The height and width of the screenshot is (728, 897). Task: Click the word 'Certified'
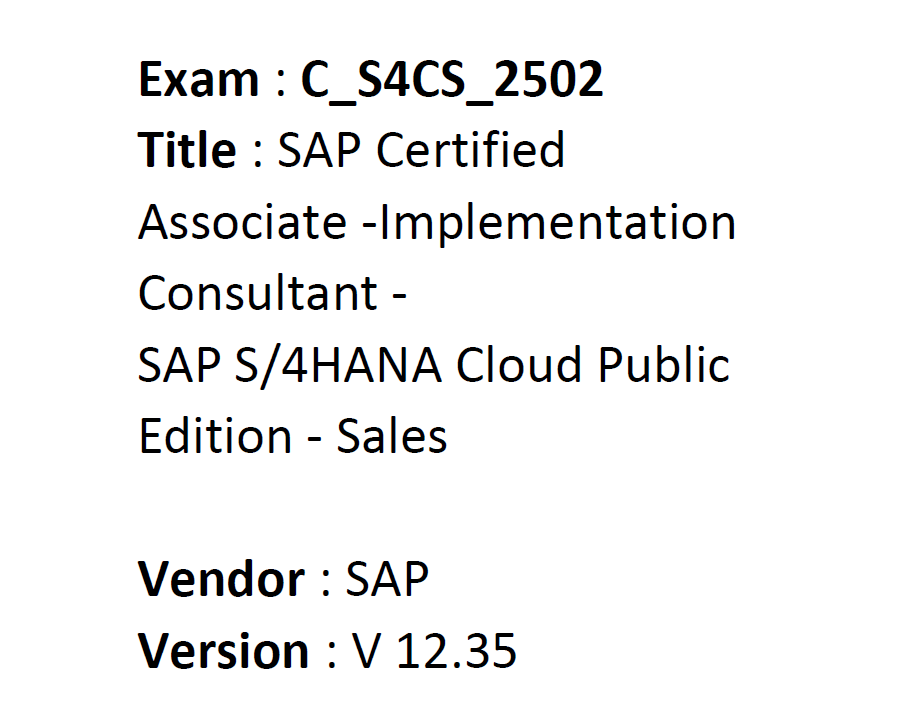click(470, 150)
